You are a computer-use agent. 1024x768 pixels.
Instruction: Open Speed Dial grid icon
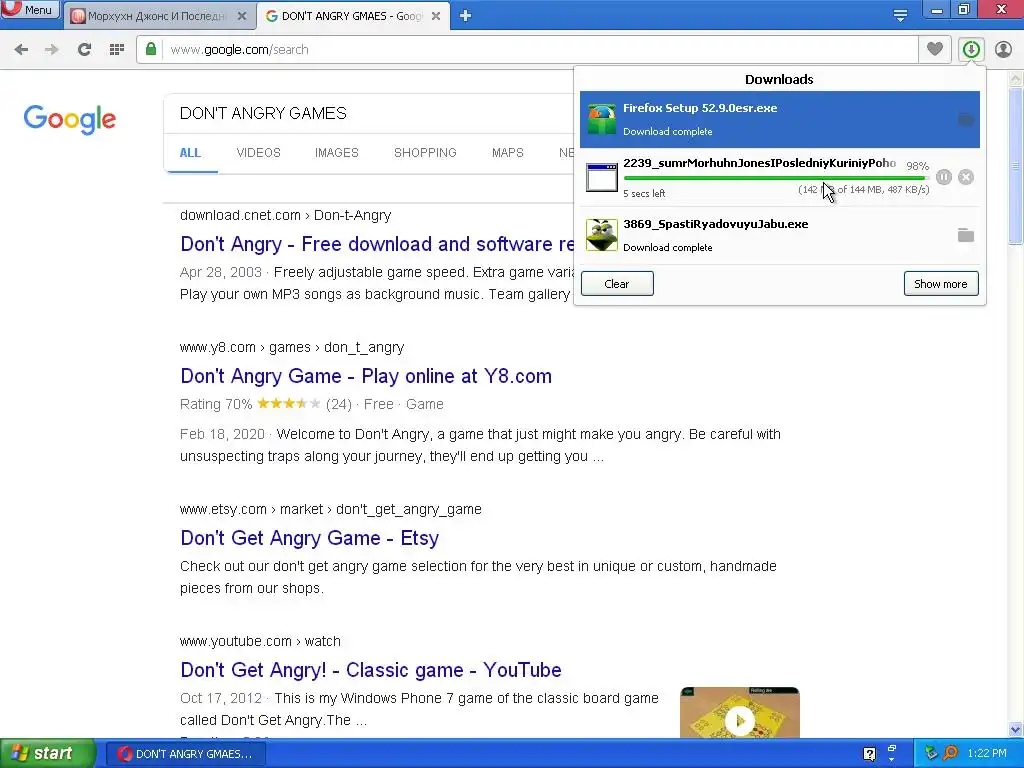117,50
